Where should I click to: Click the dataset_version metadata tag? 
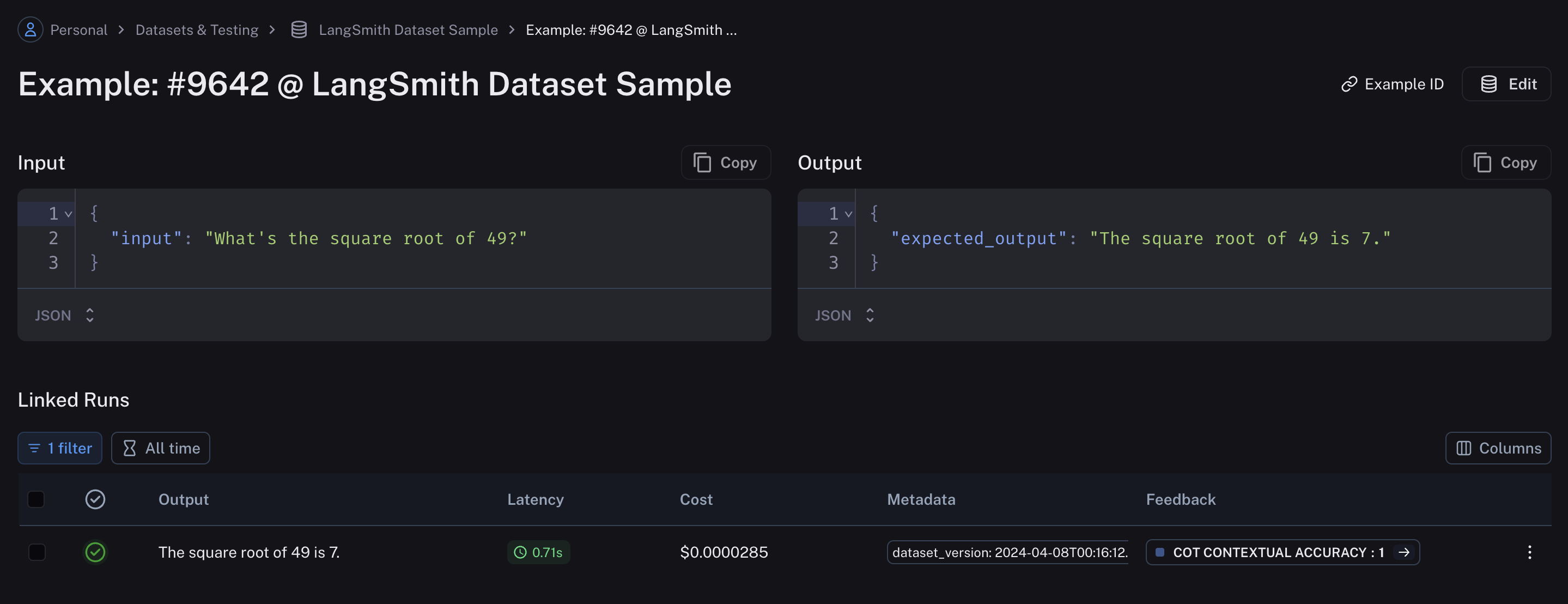(1008, 552)
